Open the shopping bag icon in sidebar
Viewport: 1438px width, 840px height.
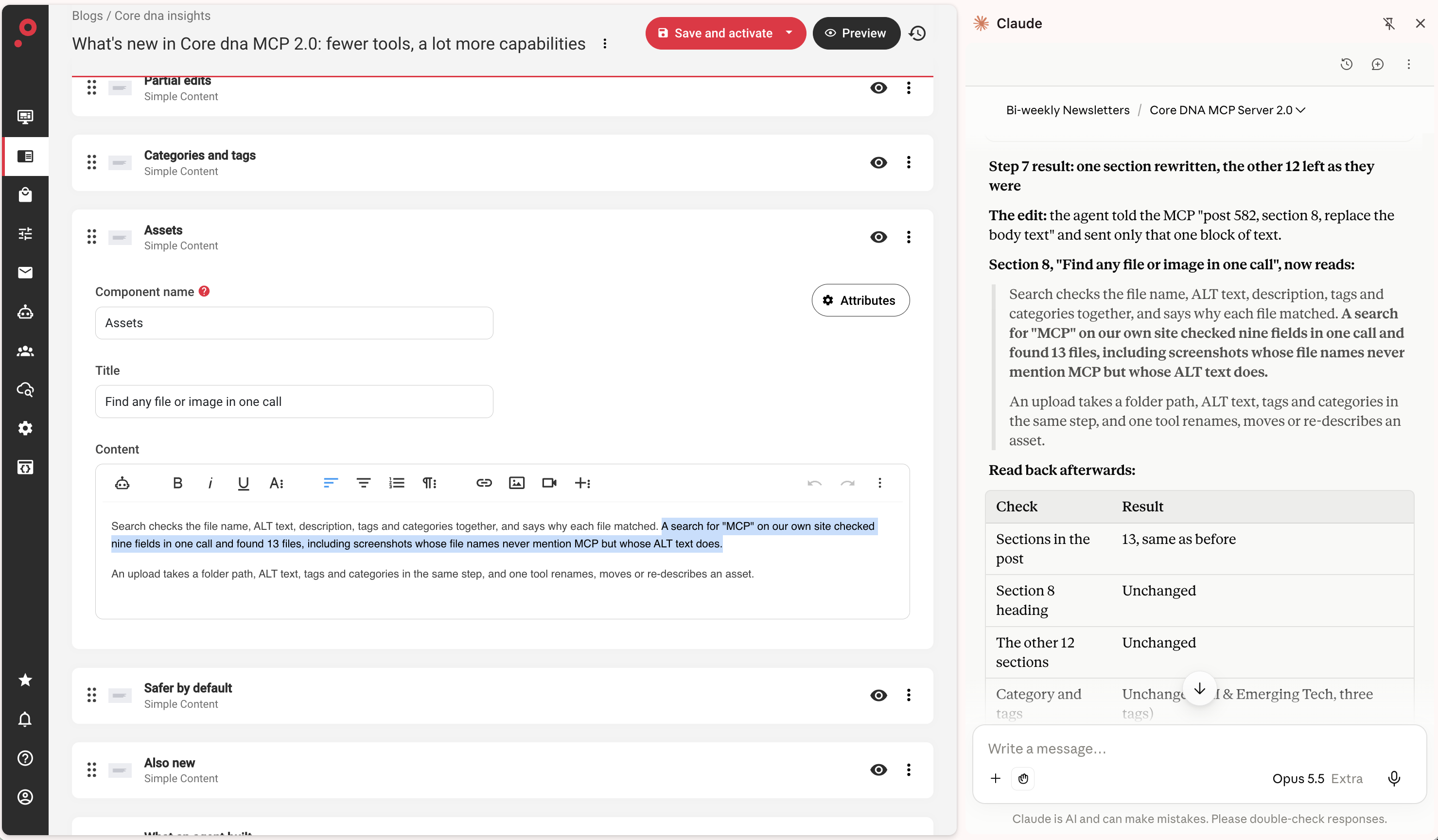click(25, 194)
